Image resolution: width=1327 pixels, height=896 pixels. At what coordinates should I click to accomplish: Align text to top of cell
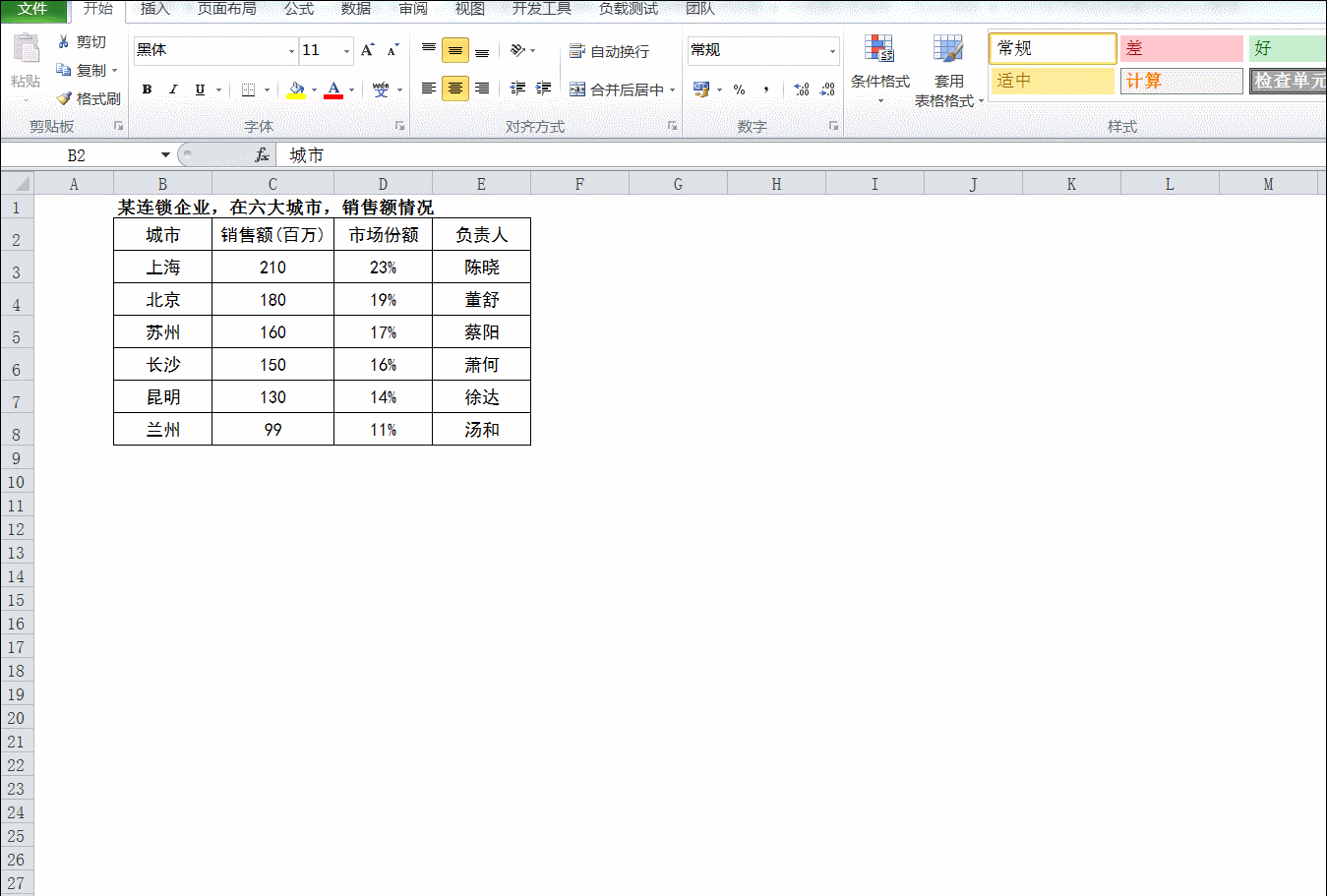point(429,50)
